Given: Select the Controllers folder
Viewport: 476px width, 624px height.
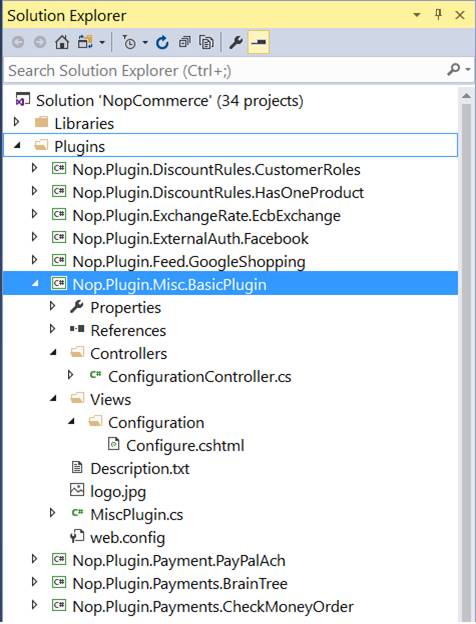Looking at the screenshot, I should [x=129, y=354].
